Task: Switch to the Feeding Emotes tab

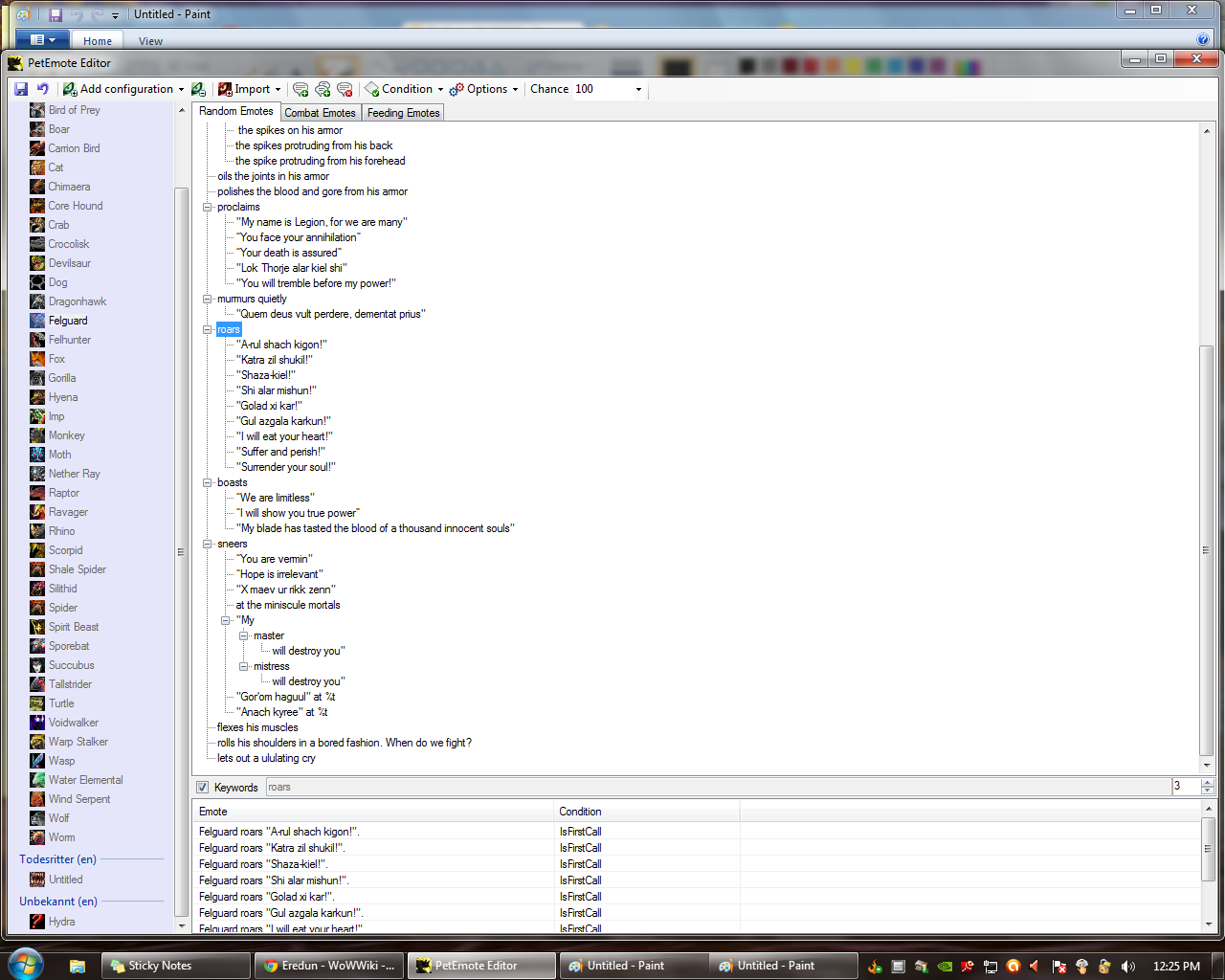Action: (403, 113)
